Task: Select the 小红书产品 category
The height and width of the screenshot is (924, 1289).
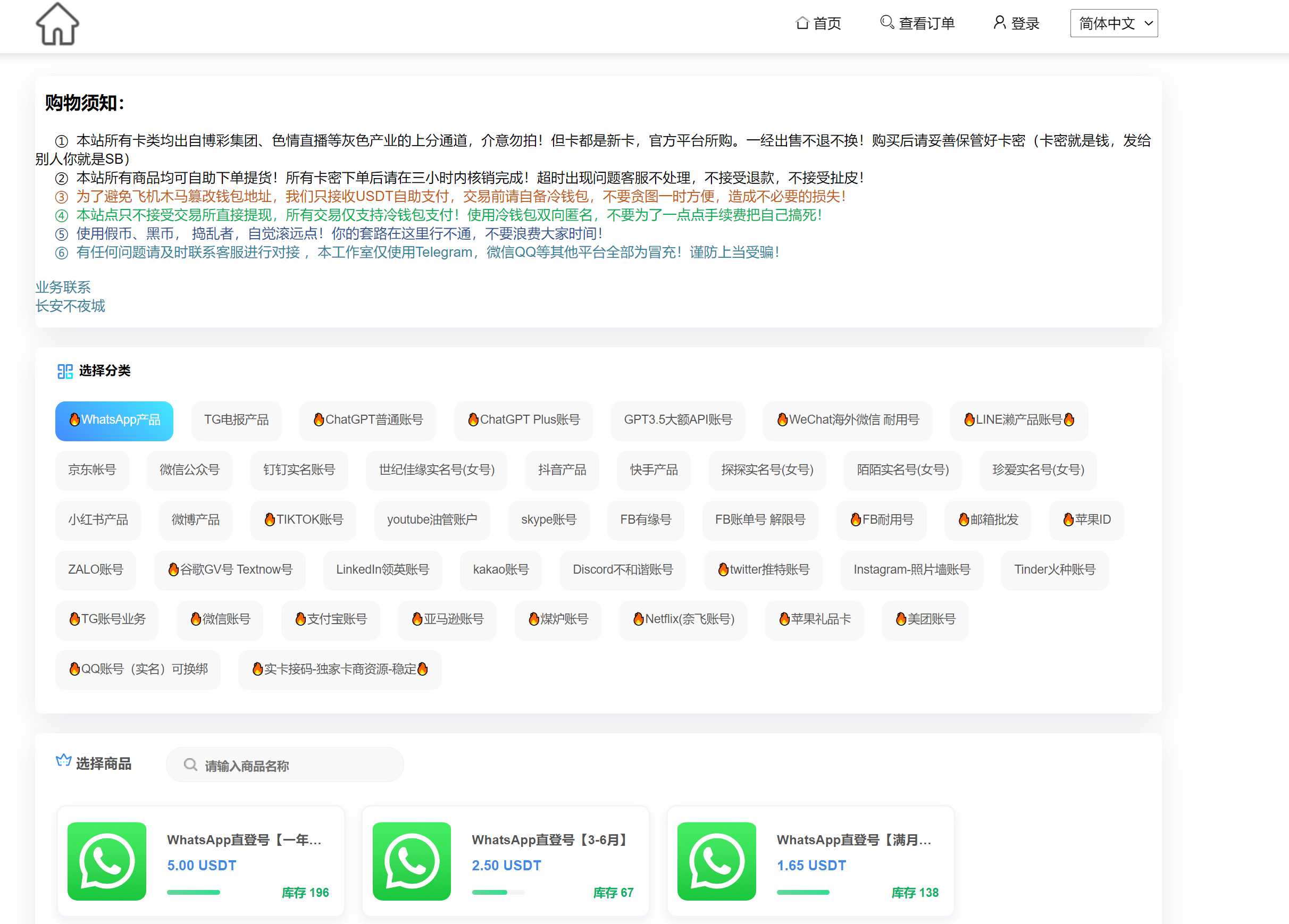Action: point(98,520)
